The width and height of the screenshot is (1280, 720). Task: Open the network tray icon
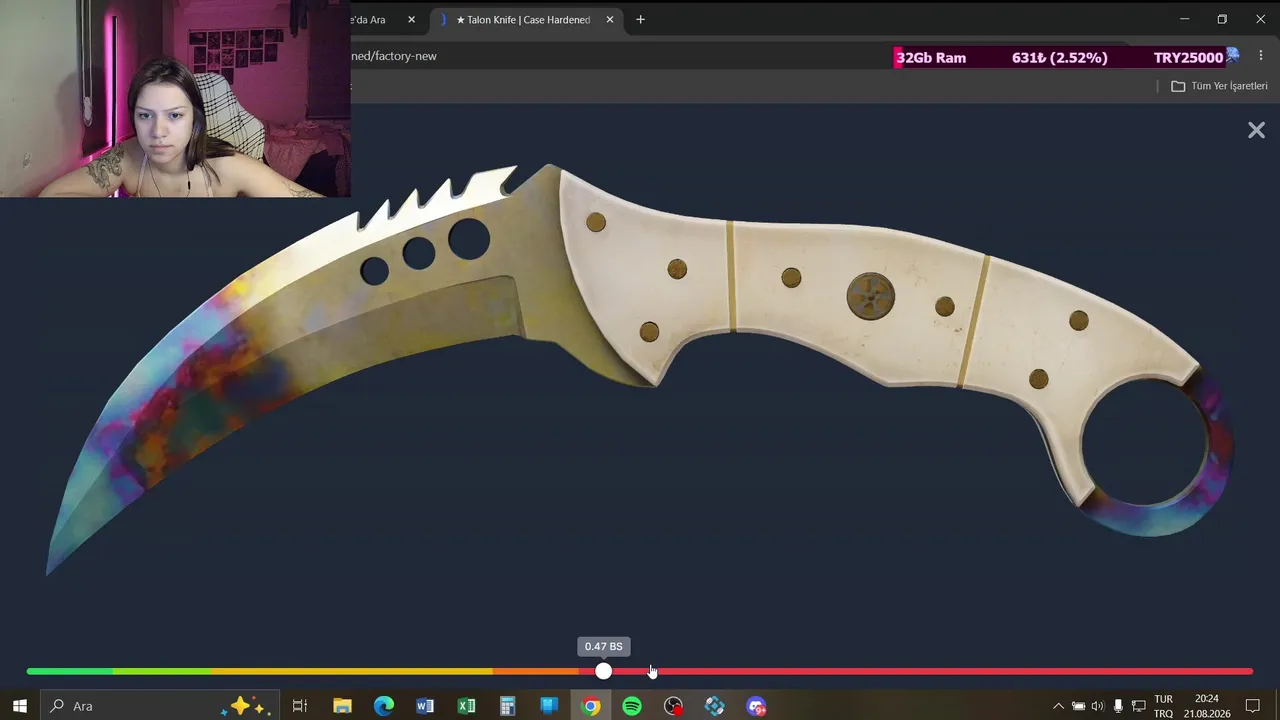1138,706
